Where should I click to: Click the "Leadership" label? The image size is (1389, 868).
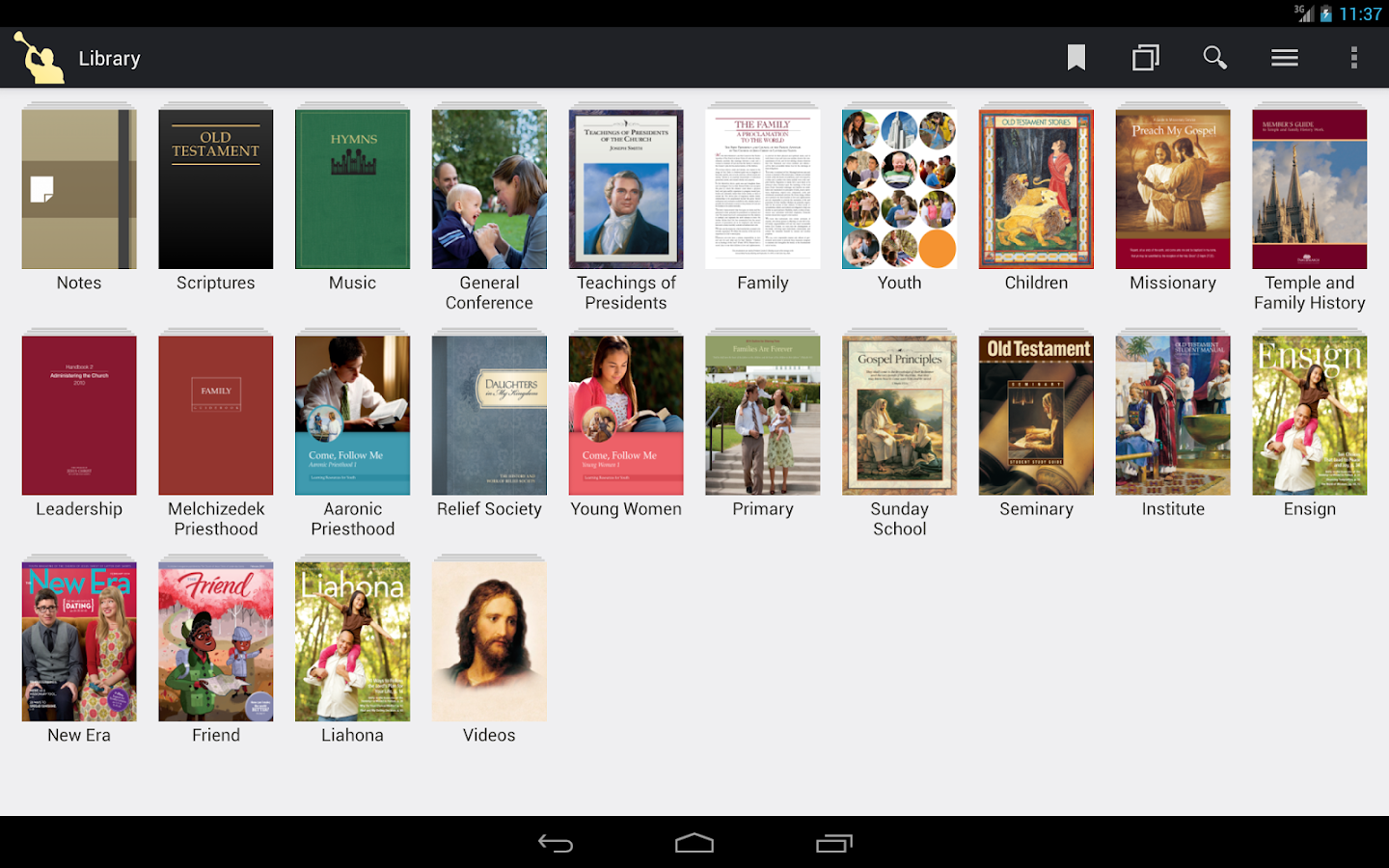tap(79, 509)
